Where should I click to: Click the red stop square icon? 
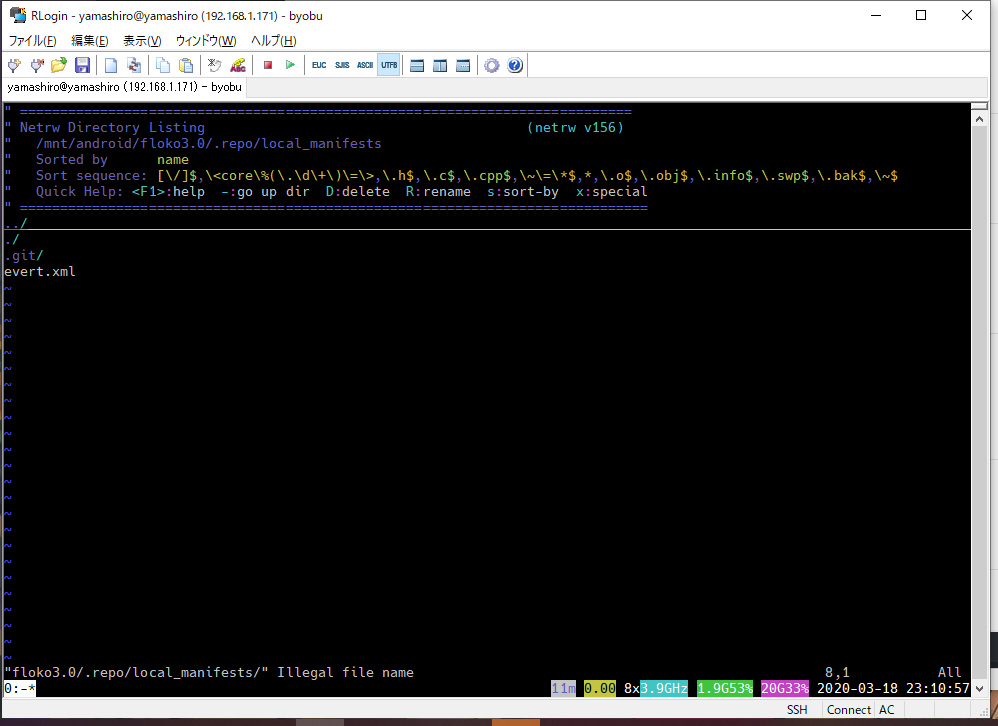(268, 65)
